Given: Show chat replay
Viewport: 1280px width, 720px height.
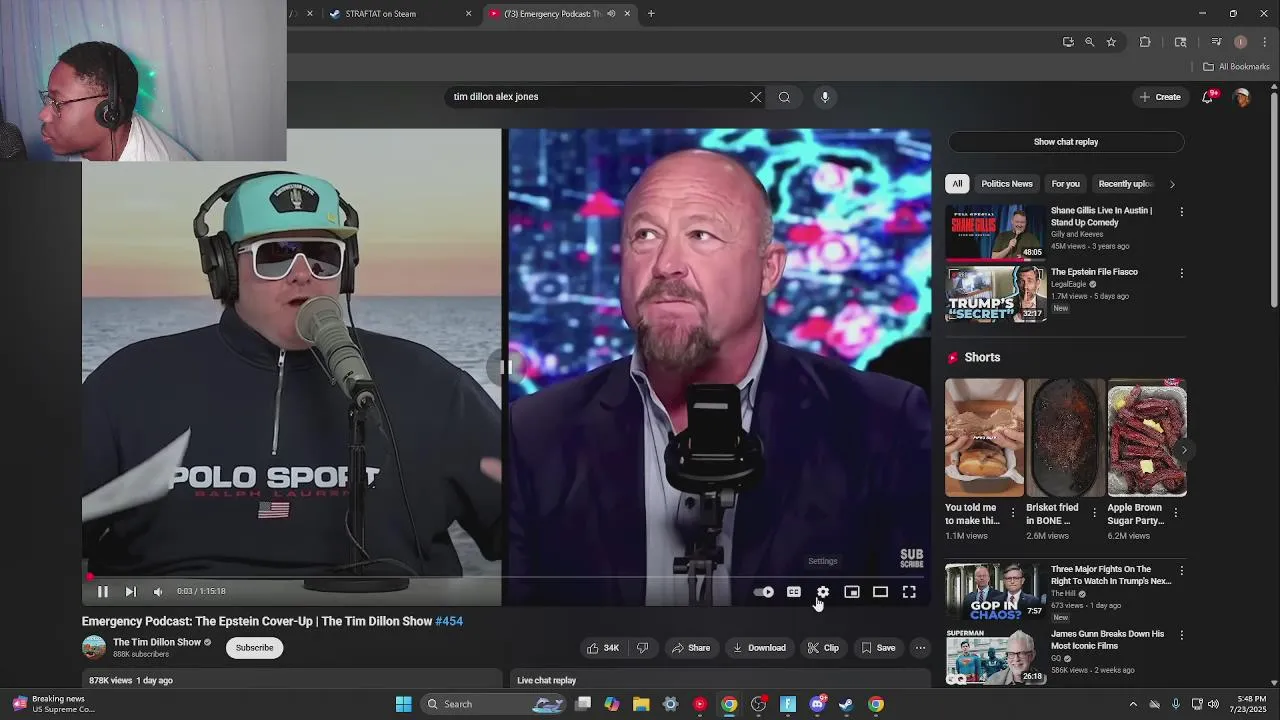Looking at the screenshot, I should coord(1066,142).
